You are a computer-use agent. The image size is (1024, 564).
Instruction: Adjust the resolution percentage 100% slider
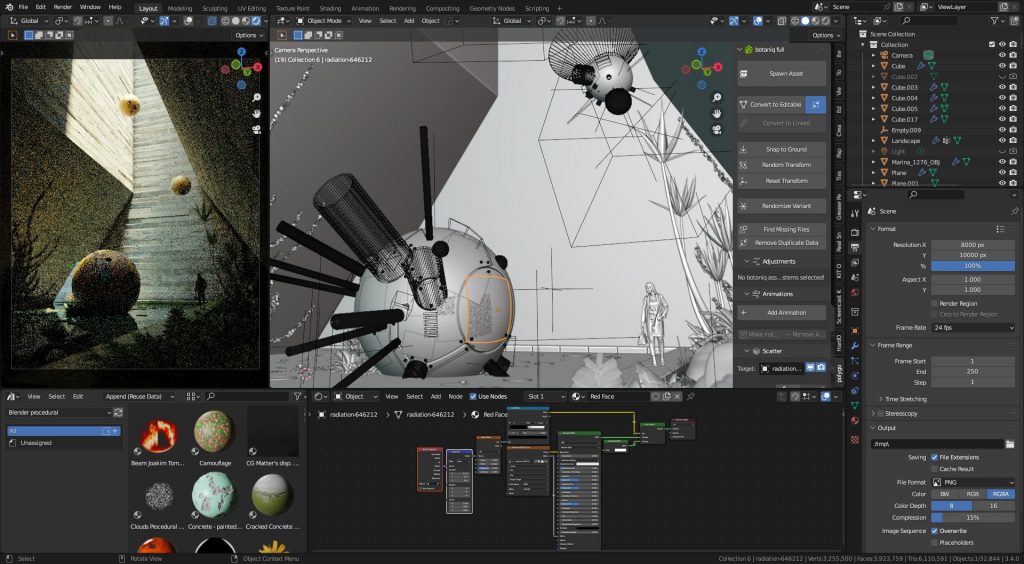coord(972,266)
